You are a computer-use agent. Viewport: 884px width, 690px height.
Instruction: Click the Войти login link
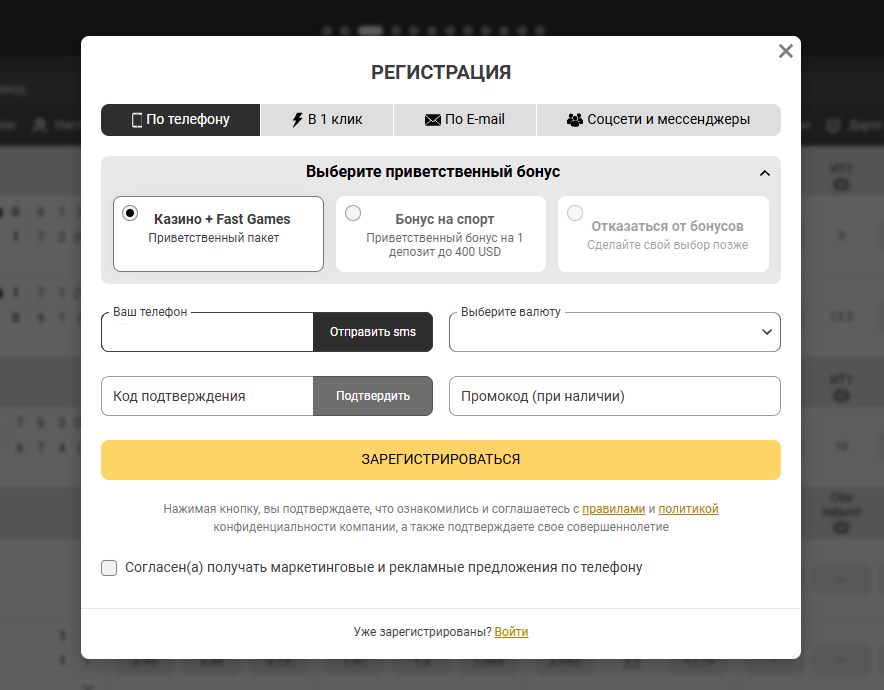click(511, 632)
